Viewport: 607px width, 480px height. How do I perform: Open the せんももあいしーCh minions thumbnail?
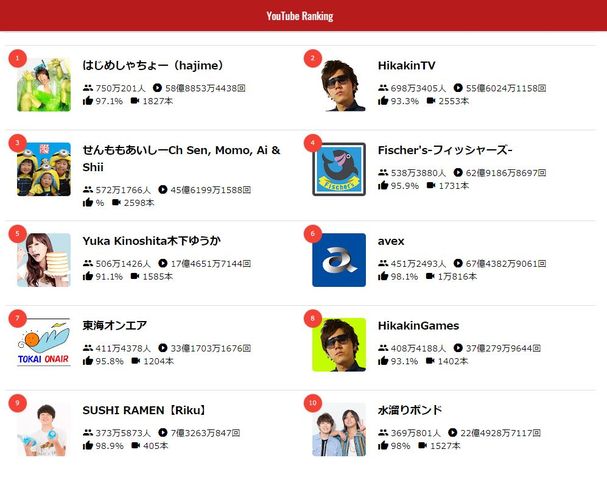point(44,169)
